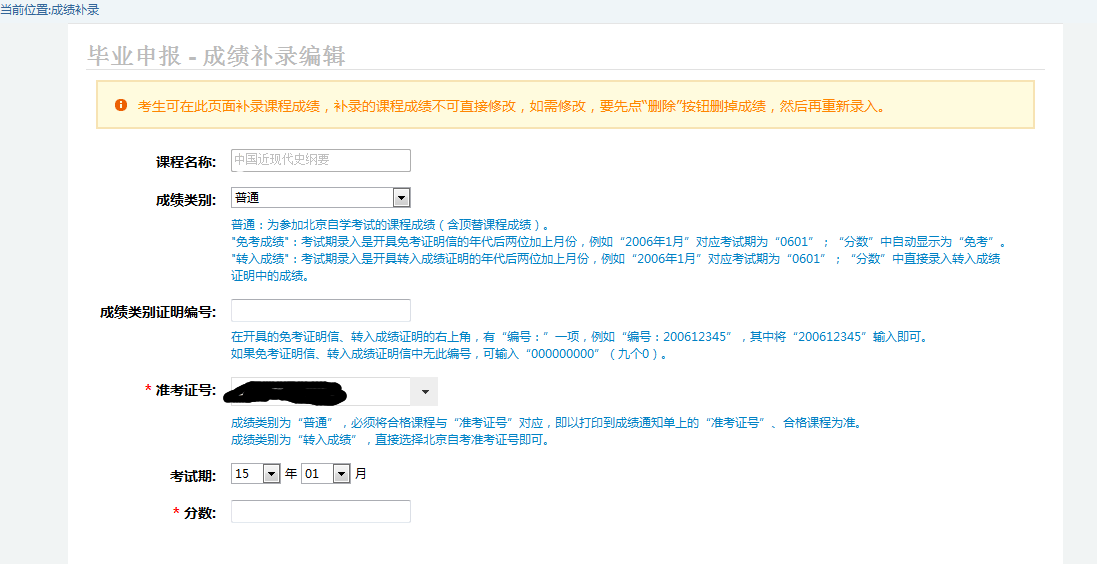Click the 分数 score input field
The width and height of the screenshot is (1097, 564).
click(x=320, y=511)
